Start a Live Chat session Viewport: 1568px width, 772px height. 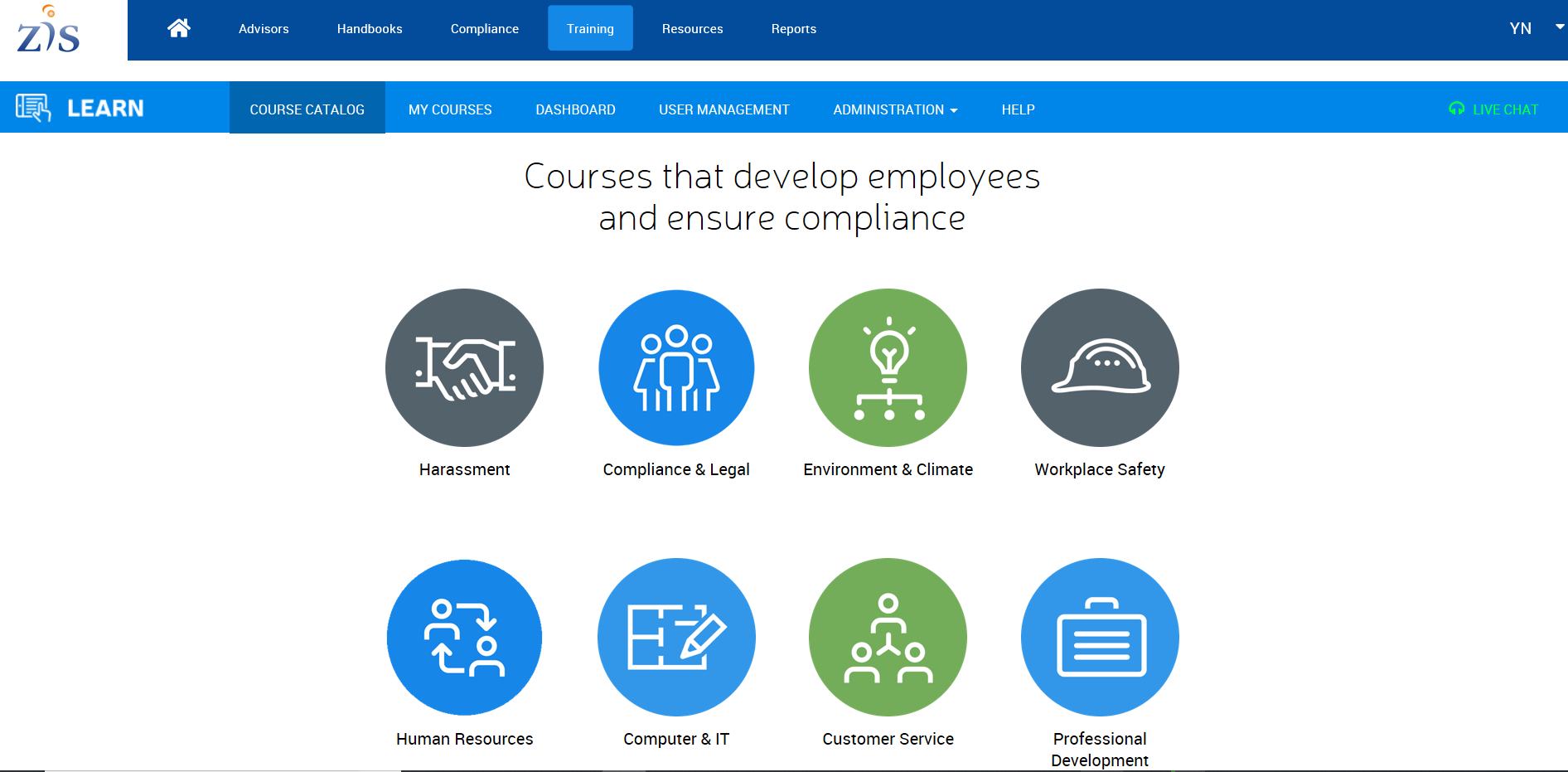tap(1494, 109)
